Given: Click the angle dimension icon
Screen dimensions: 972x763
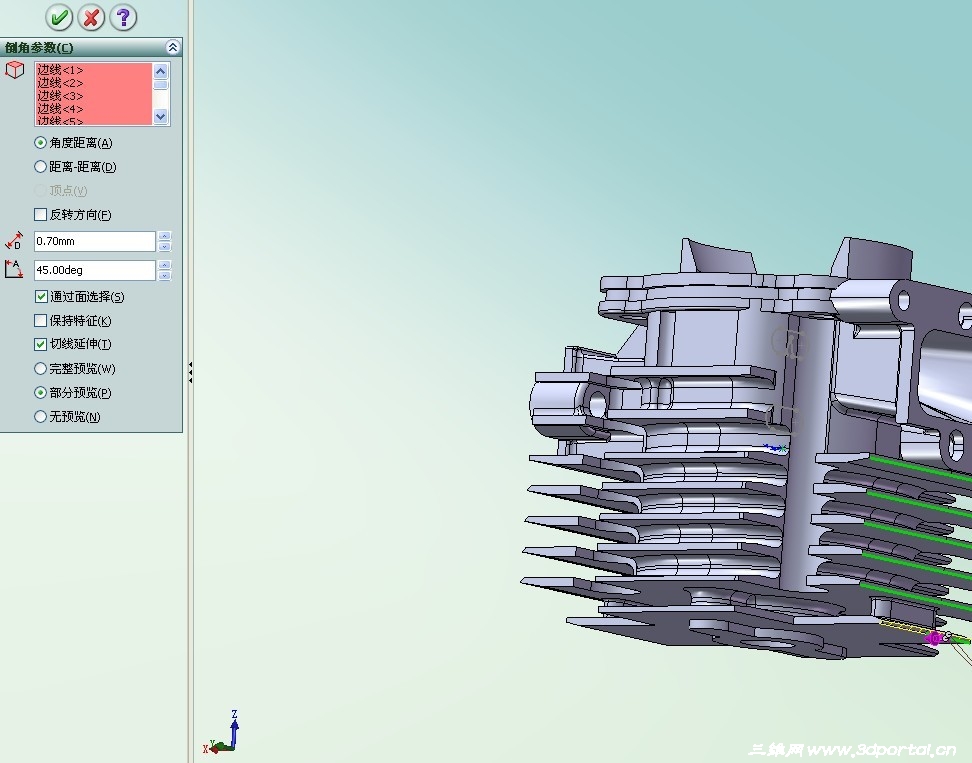Looking at the screenshot, I should (x=14, y=269).
